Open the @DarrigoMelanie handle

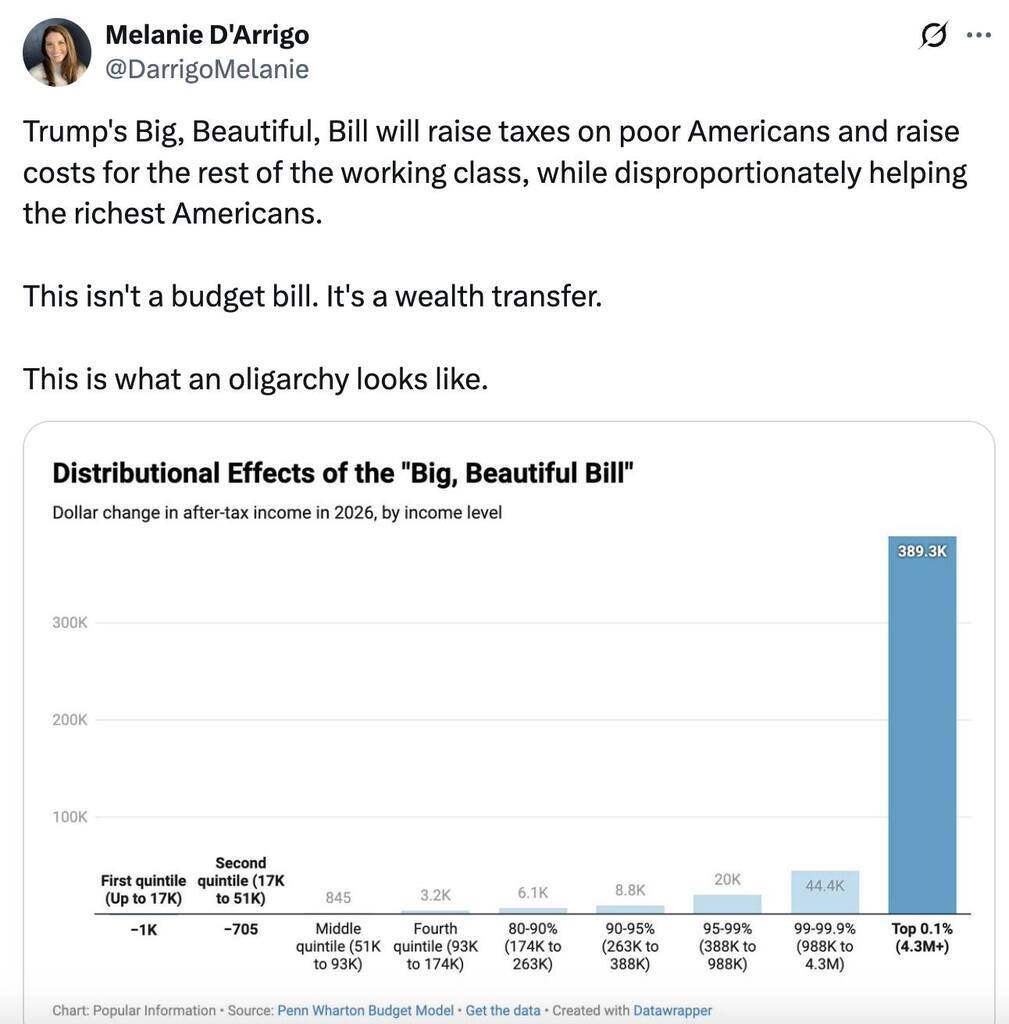click(x=207, y=69)
